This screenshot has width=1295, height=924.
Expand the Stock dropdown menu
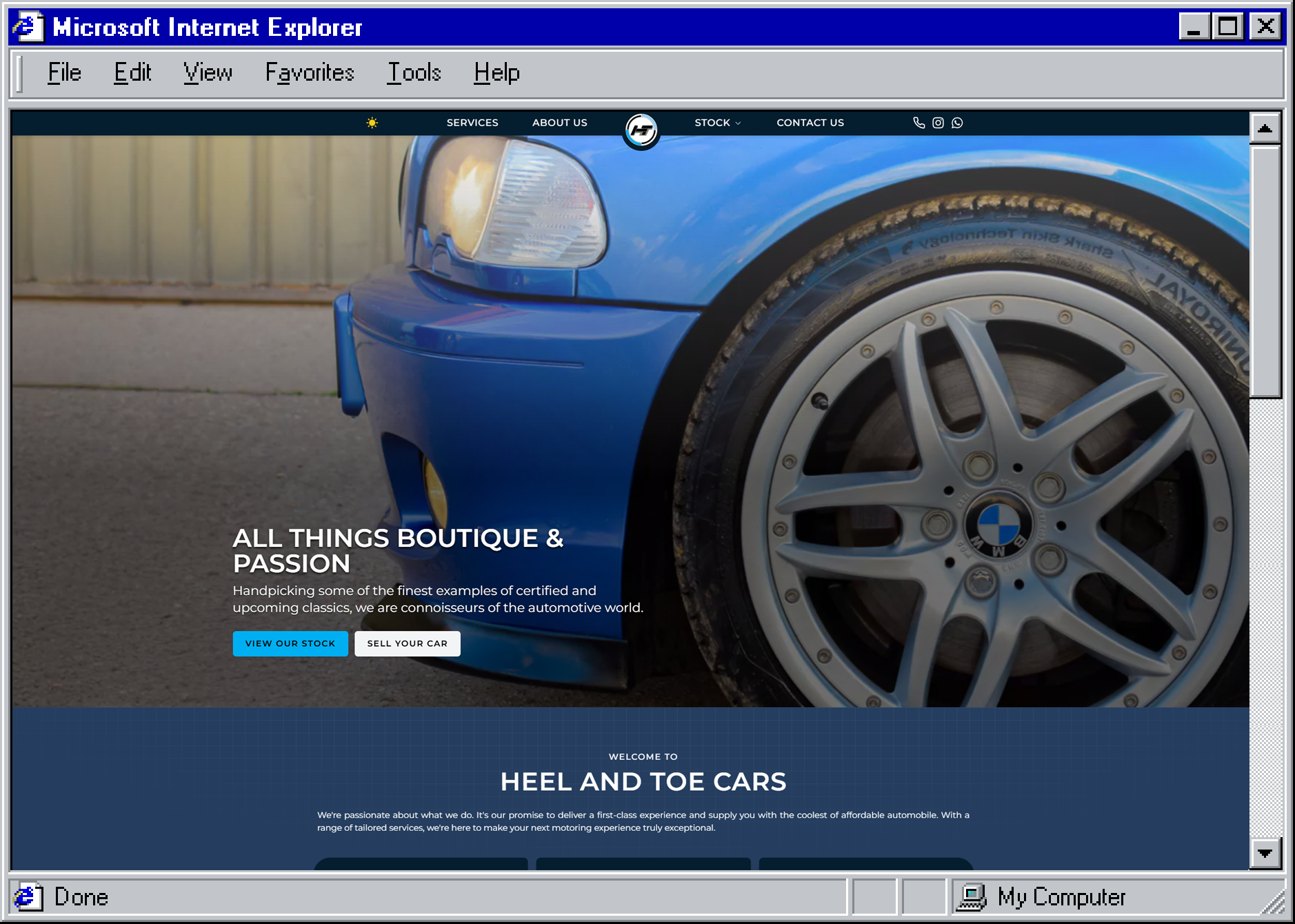coord(717,123)
